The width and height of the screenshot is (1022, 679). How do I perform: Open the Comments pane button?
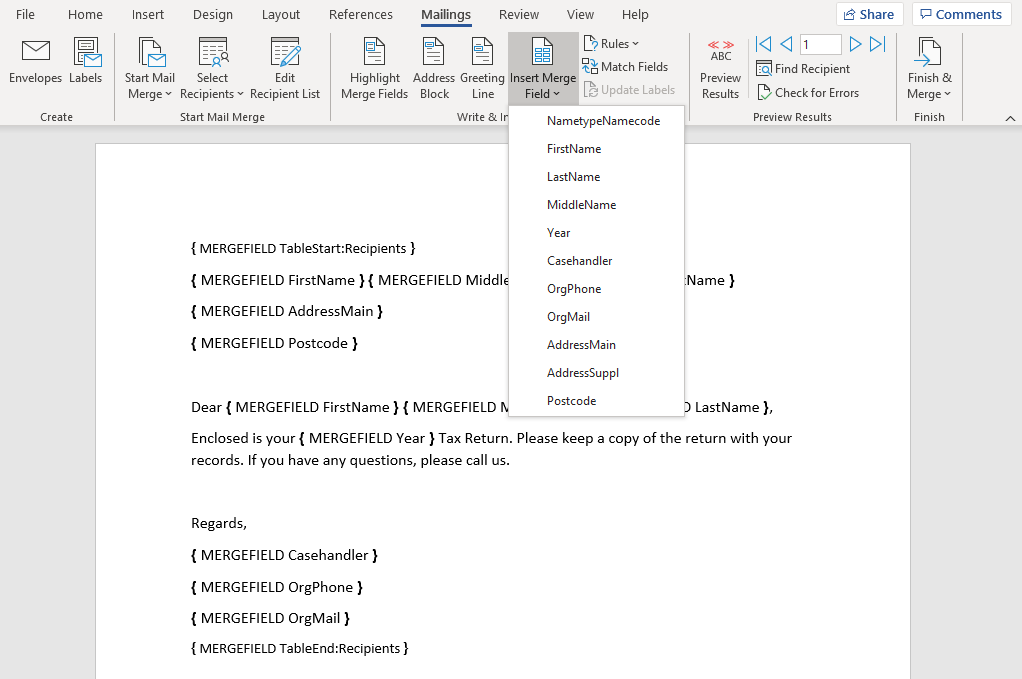click(961, 15)
